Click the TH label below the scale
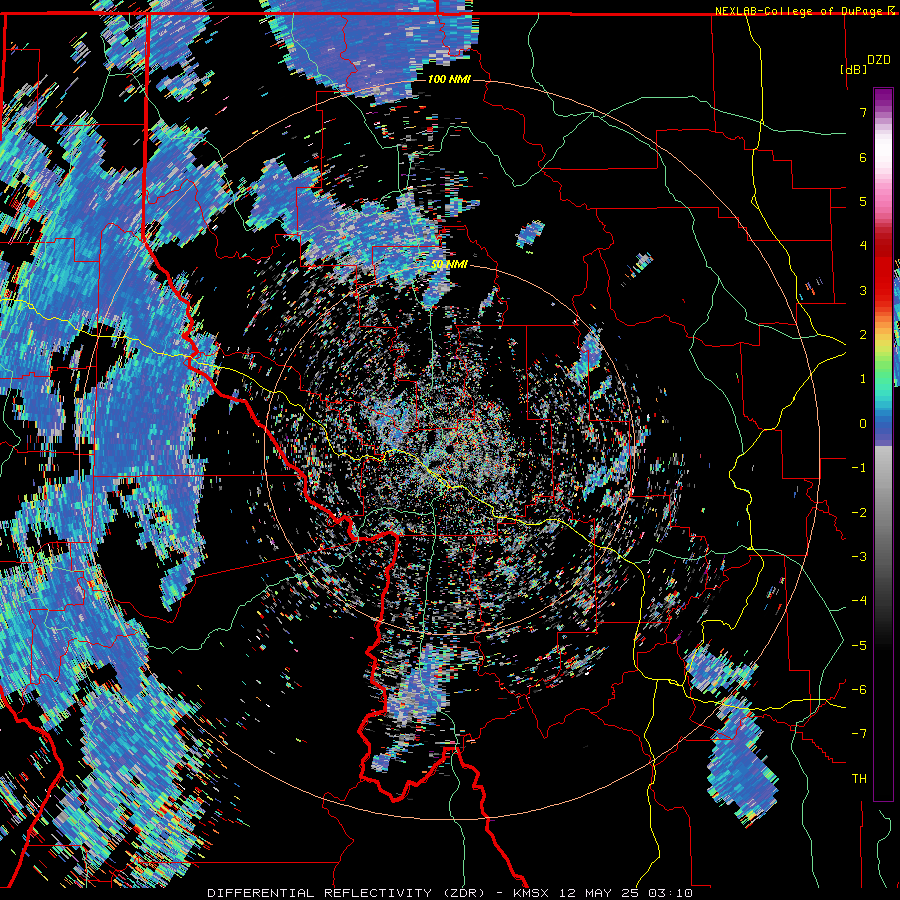Viewport: 900px width, 900px height. coord(859,779)
